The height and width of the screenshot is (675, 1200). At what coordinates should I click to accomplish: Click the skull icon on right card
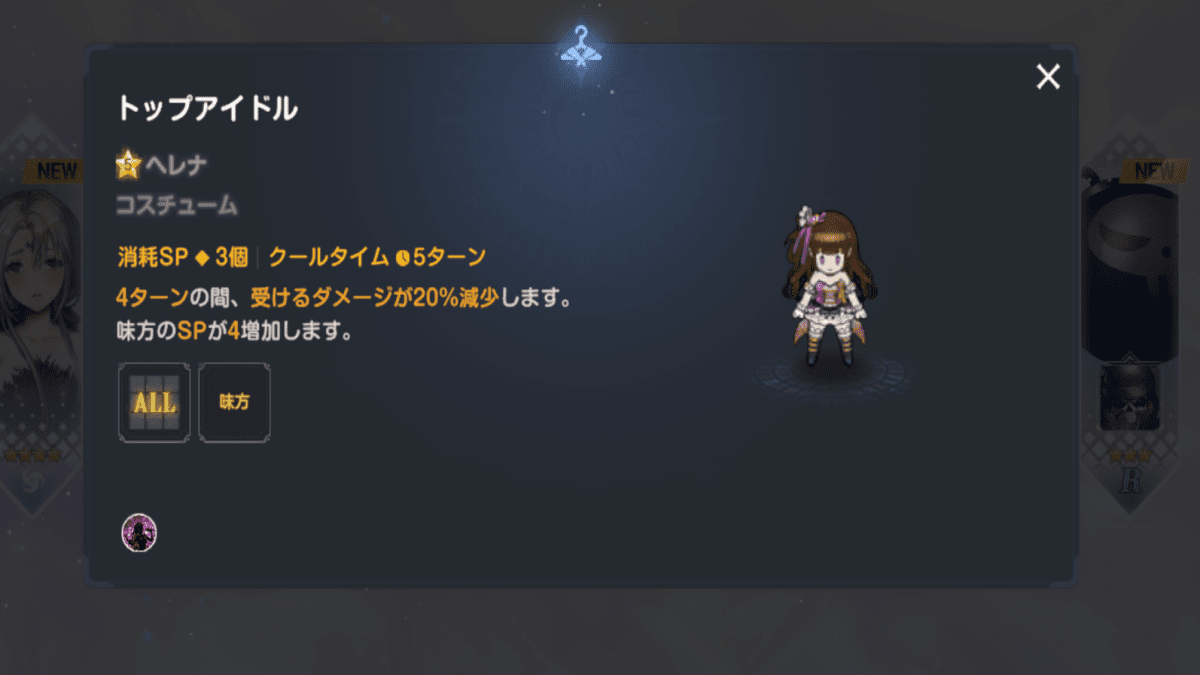tap(1130, 398)
